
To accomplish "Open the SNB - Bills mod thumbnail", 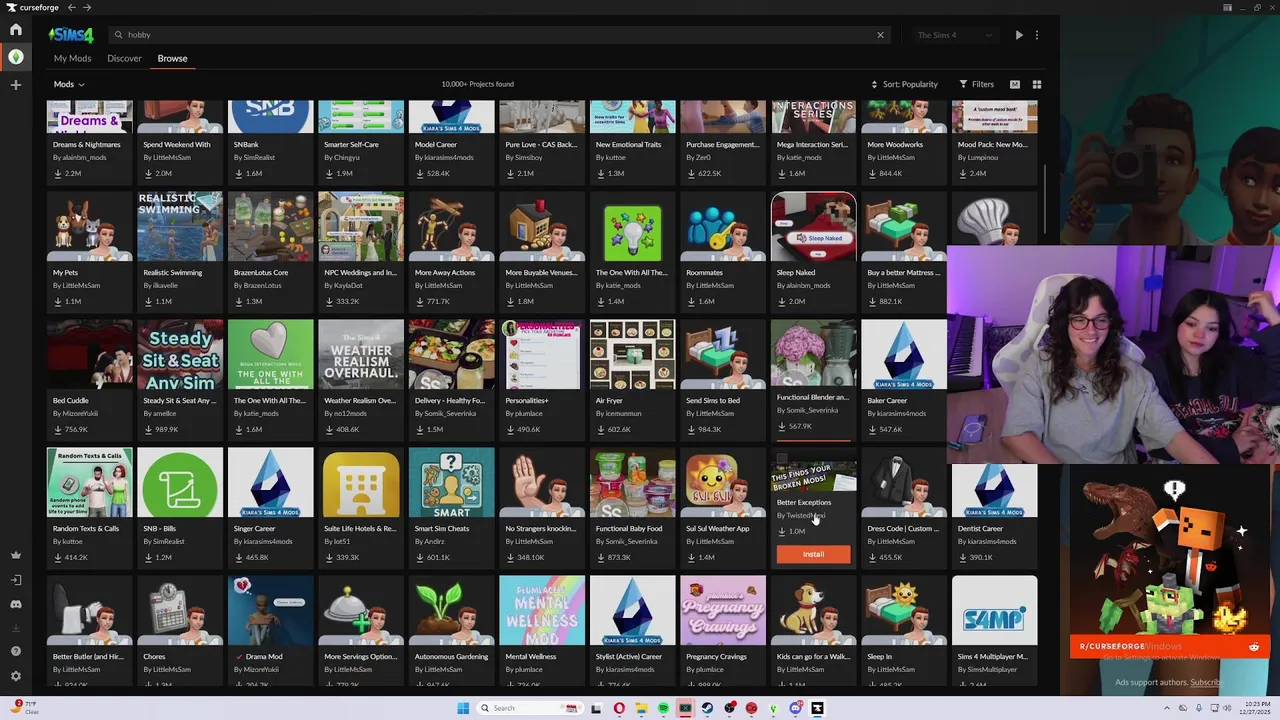I will pyautogui.click(x=180, y=483).
